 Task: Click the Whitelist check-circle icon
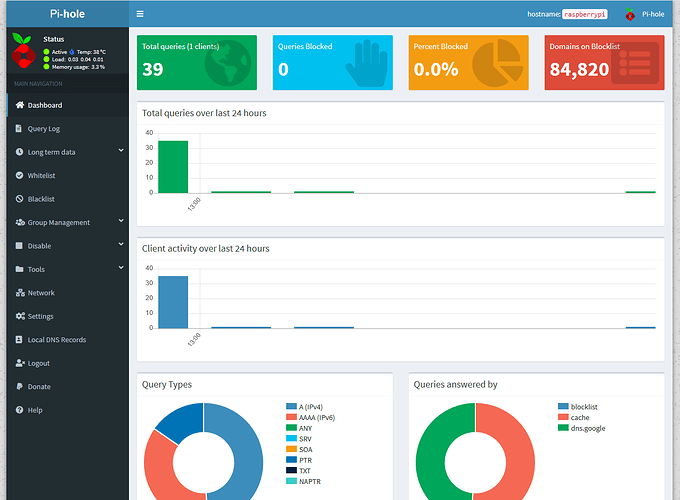(x=19, y=175)
